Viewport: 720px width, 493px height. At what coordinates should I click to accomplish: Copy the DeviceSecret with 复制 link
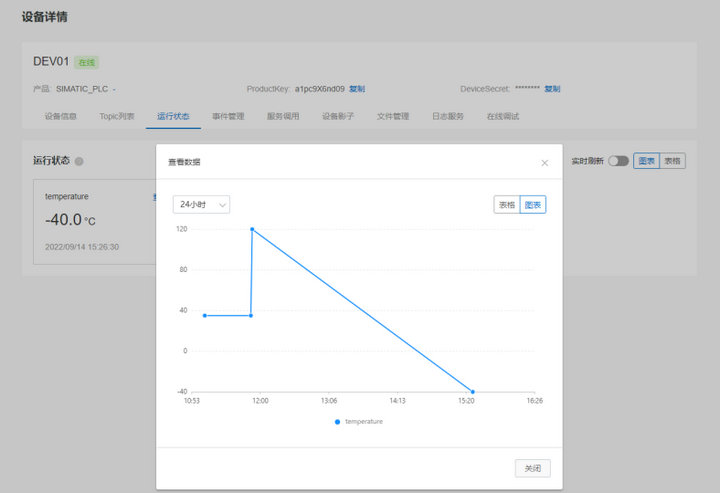tap(552, 88)
